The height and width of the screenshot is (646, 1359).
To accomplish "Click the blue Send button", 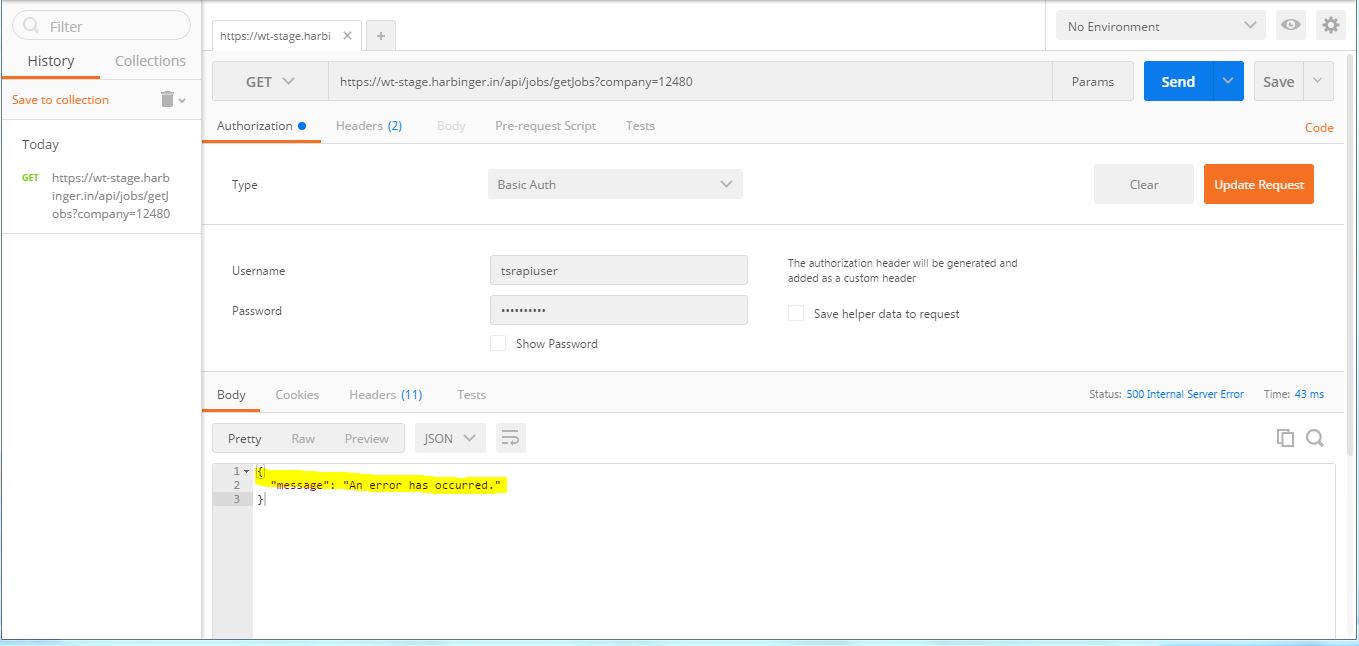I will coord(1178,82).
